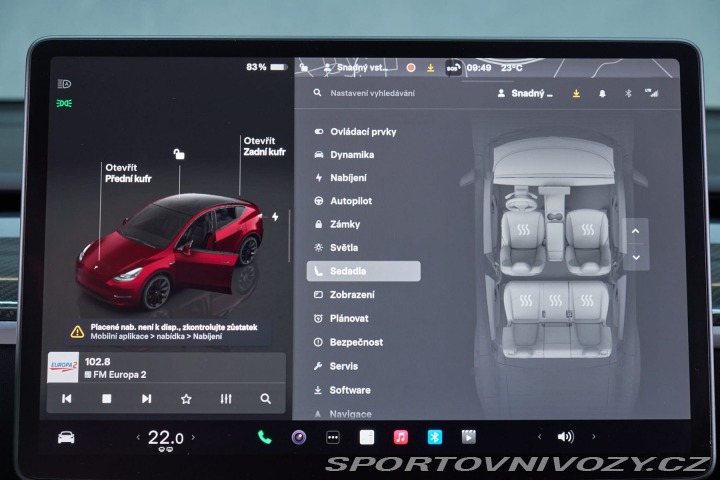Increase cabin temperature with right arrow
This screenshot has height=480, width=720.
[193, 437]
